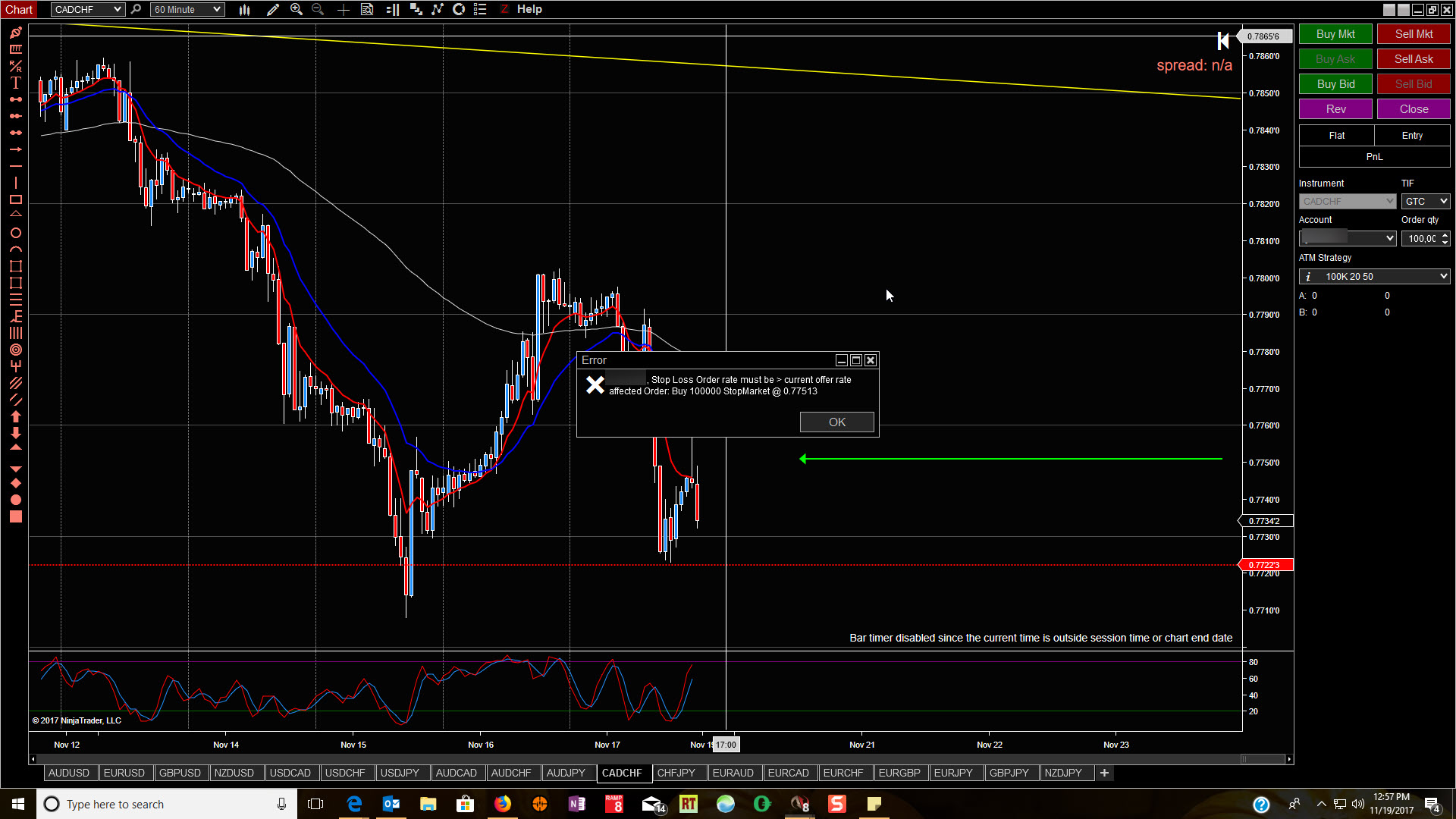
Task: Click the Buy Mkt button
Action: [1335, 34]
